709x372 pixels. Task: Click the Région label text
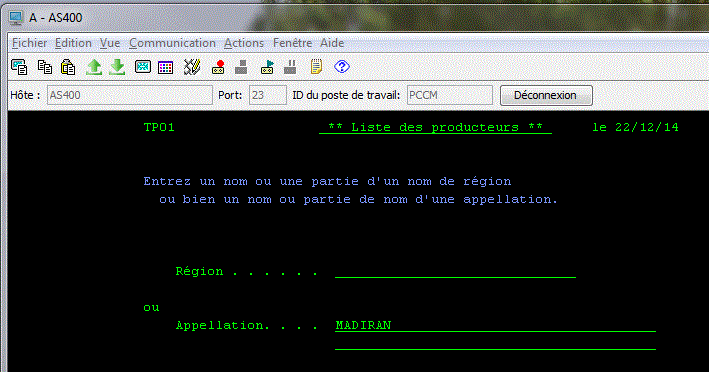[199, 271]
